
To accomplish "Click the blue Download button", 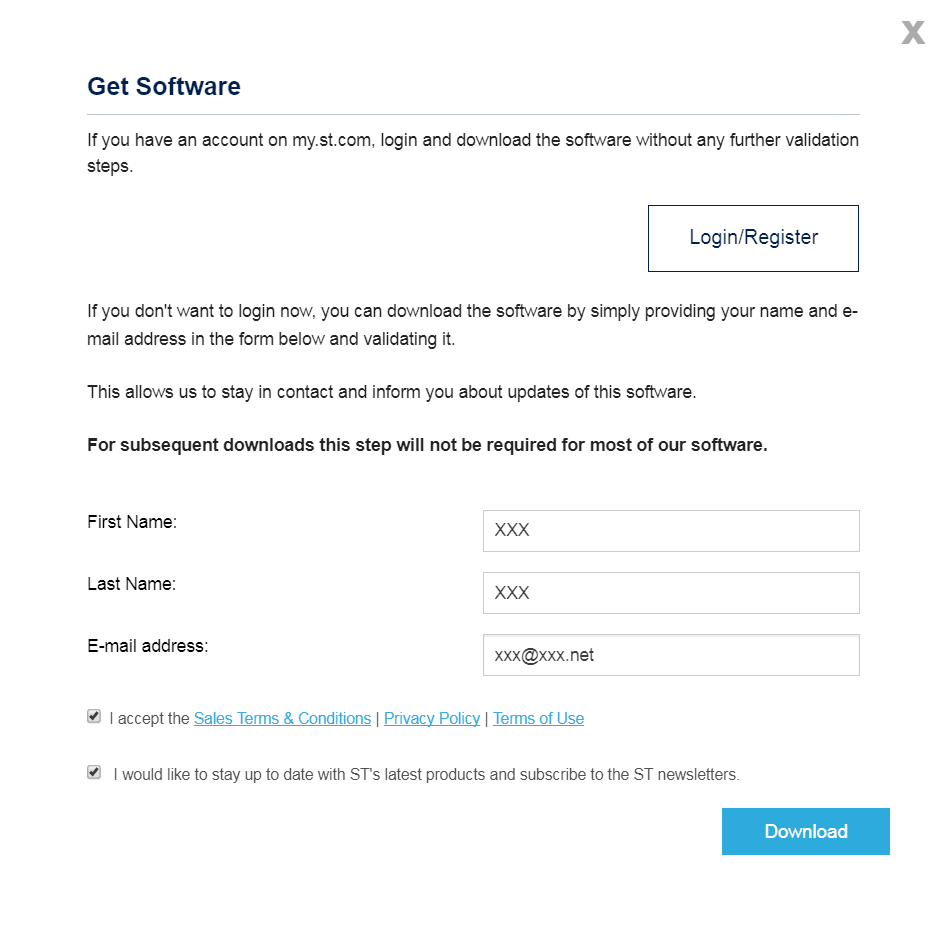I will point(806,831).
